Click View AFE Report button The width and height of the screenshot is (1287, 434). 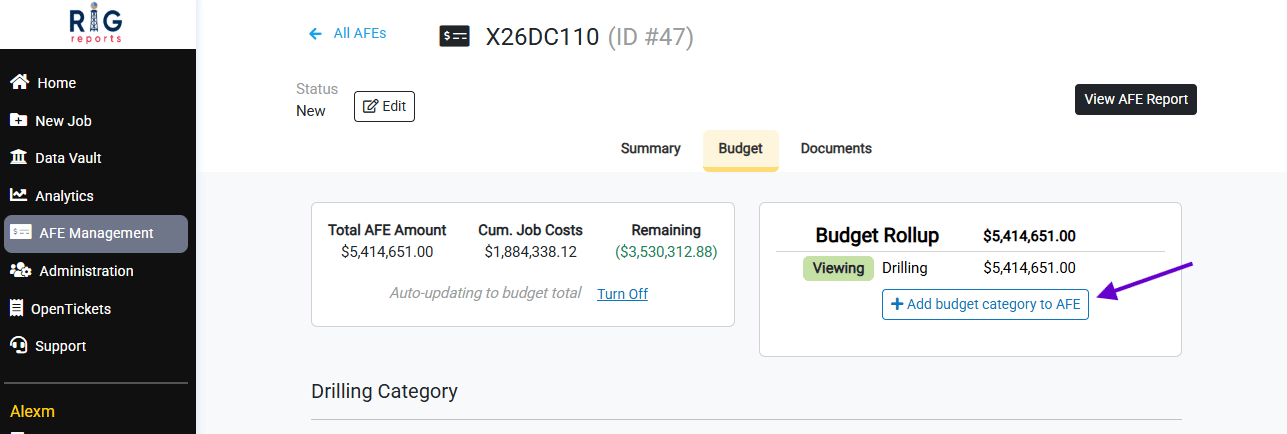pos(1136,99)
